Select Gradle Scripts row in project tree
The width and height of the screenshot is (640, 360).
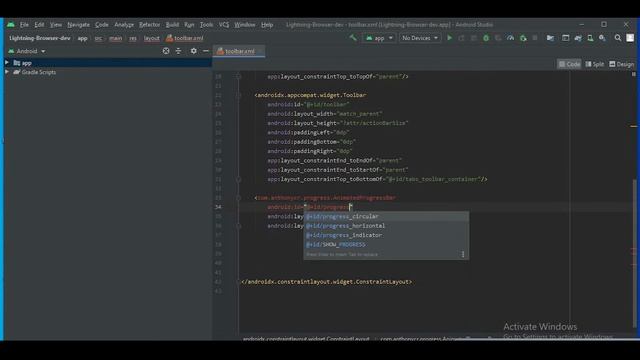pos(108,72)
